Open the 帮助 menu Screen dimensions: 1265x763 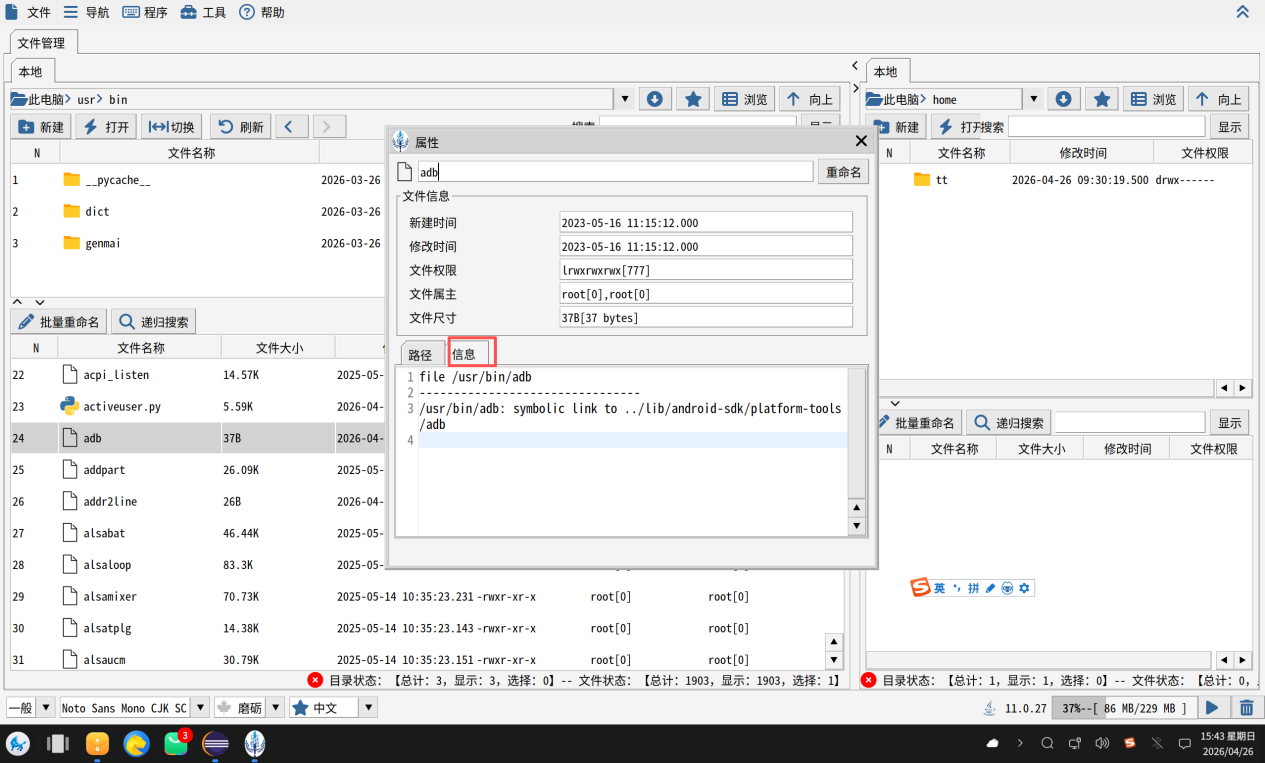pos(262,12)
